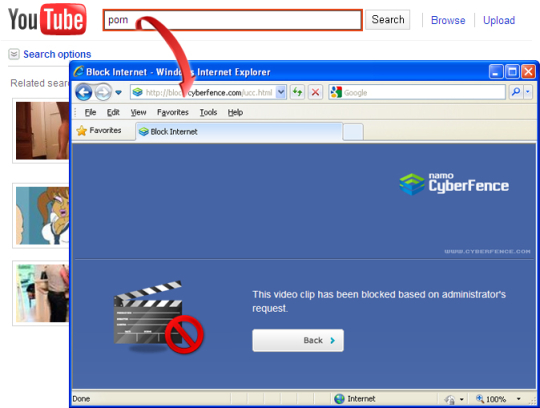Open the zoom level dropdown arrow
Screen dimensions: 540x408
[518, 399]
